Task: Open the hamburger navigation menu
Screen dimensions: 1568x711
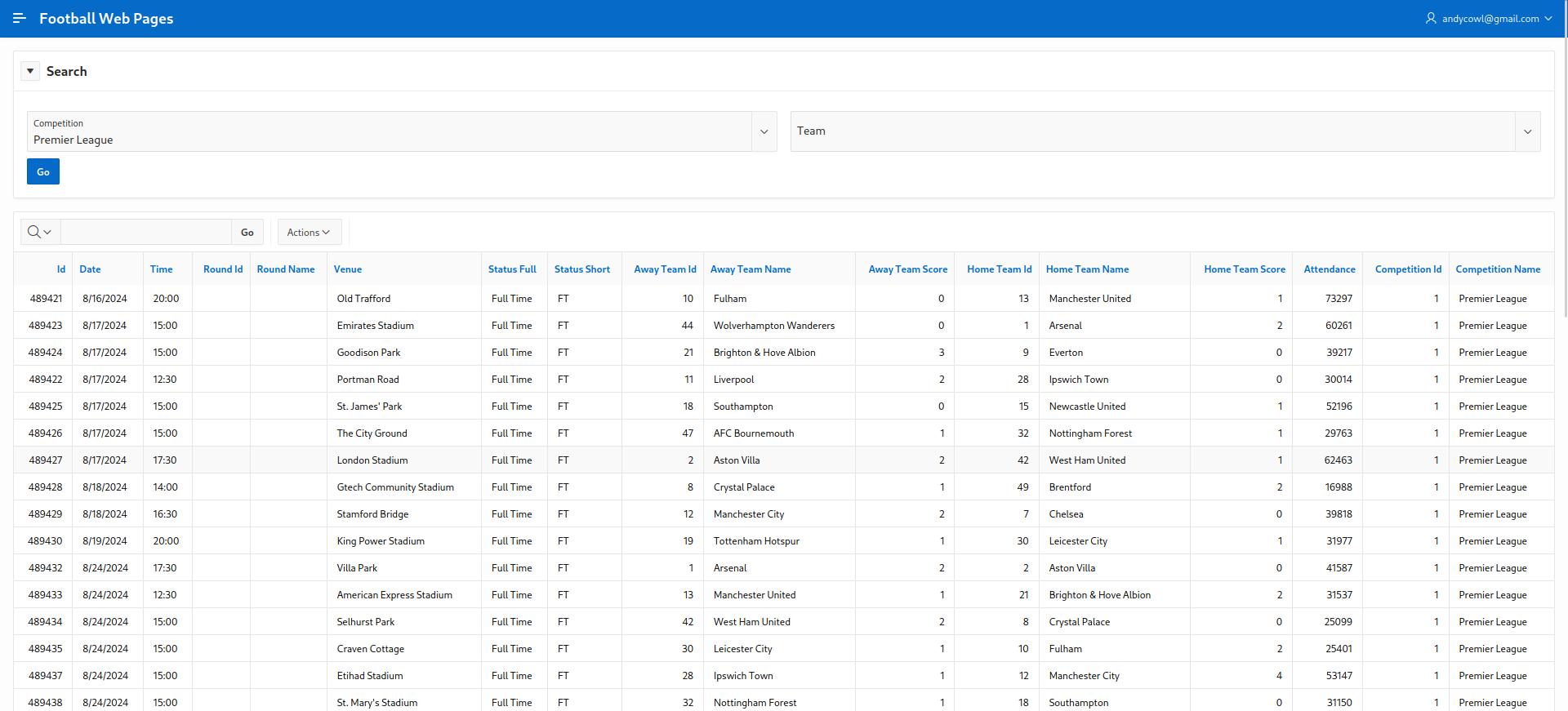Action: (x=20, y=18)
